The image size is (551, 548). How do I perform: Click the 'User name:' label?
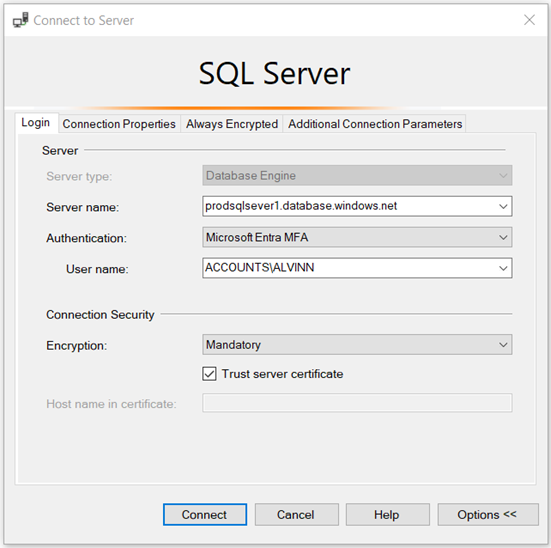coord(97,269)
